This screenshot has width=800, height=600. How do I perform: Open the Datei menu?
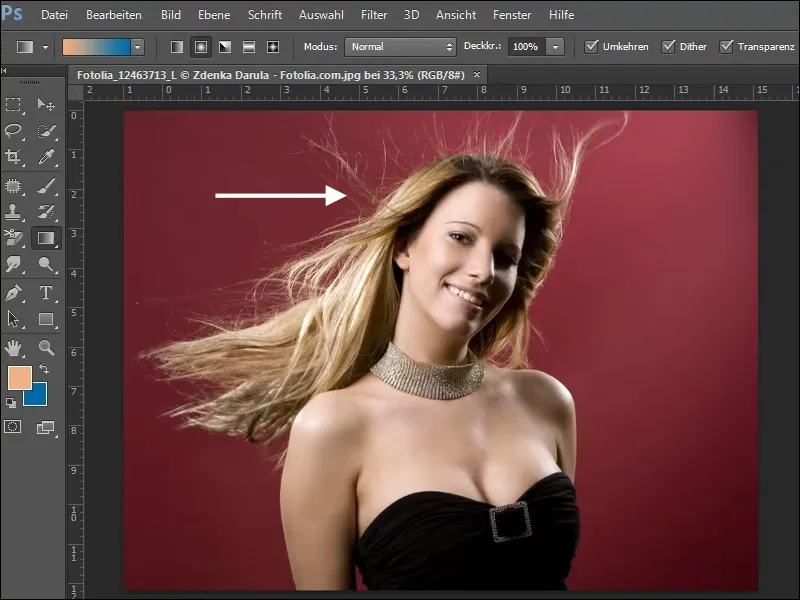click(x=55, y=15)
